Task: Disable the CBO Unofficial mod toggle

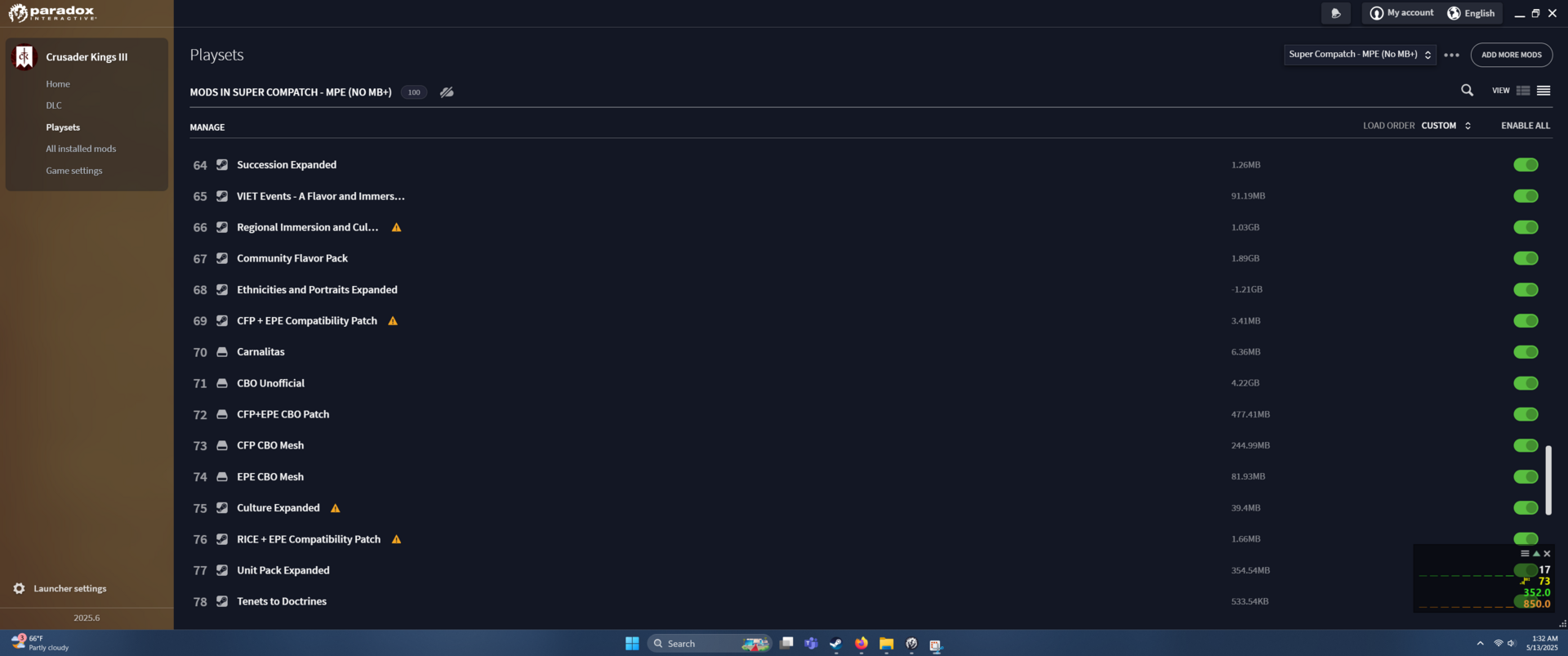Action: 1526,383
